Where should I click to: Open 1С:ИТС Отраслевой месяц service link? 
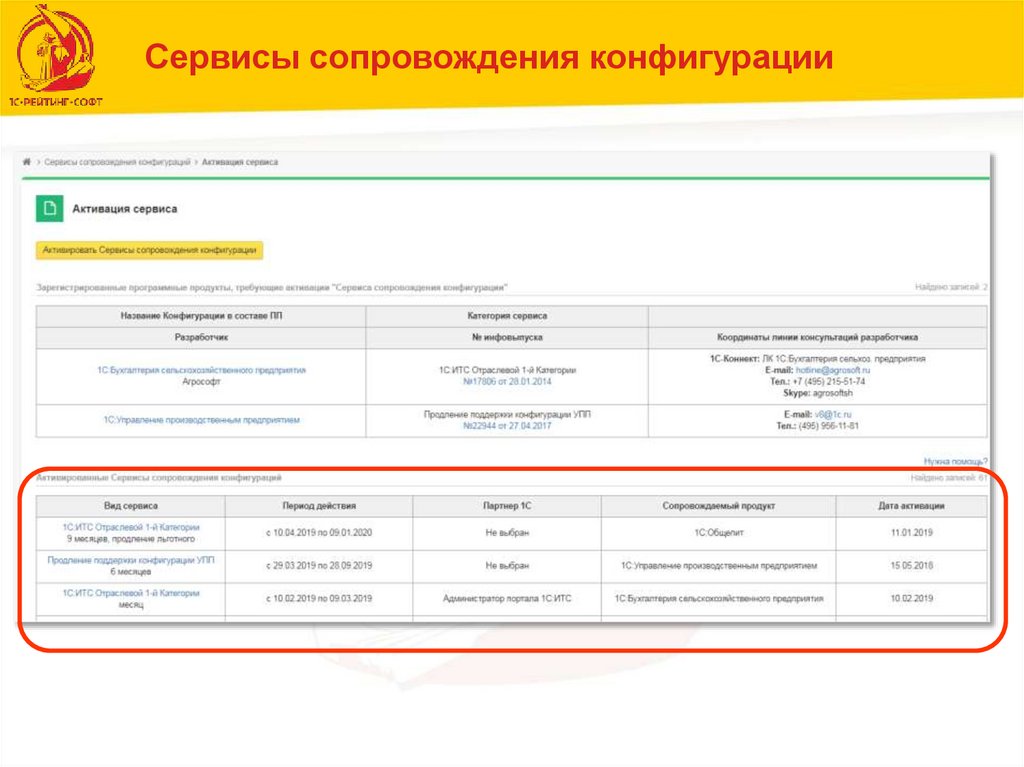[131, 593]
